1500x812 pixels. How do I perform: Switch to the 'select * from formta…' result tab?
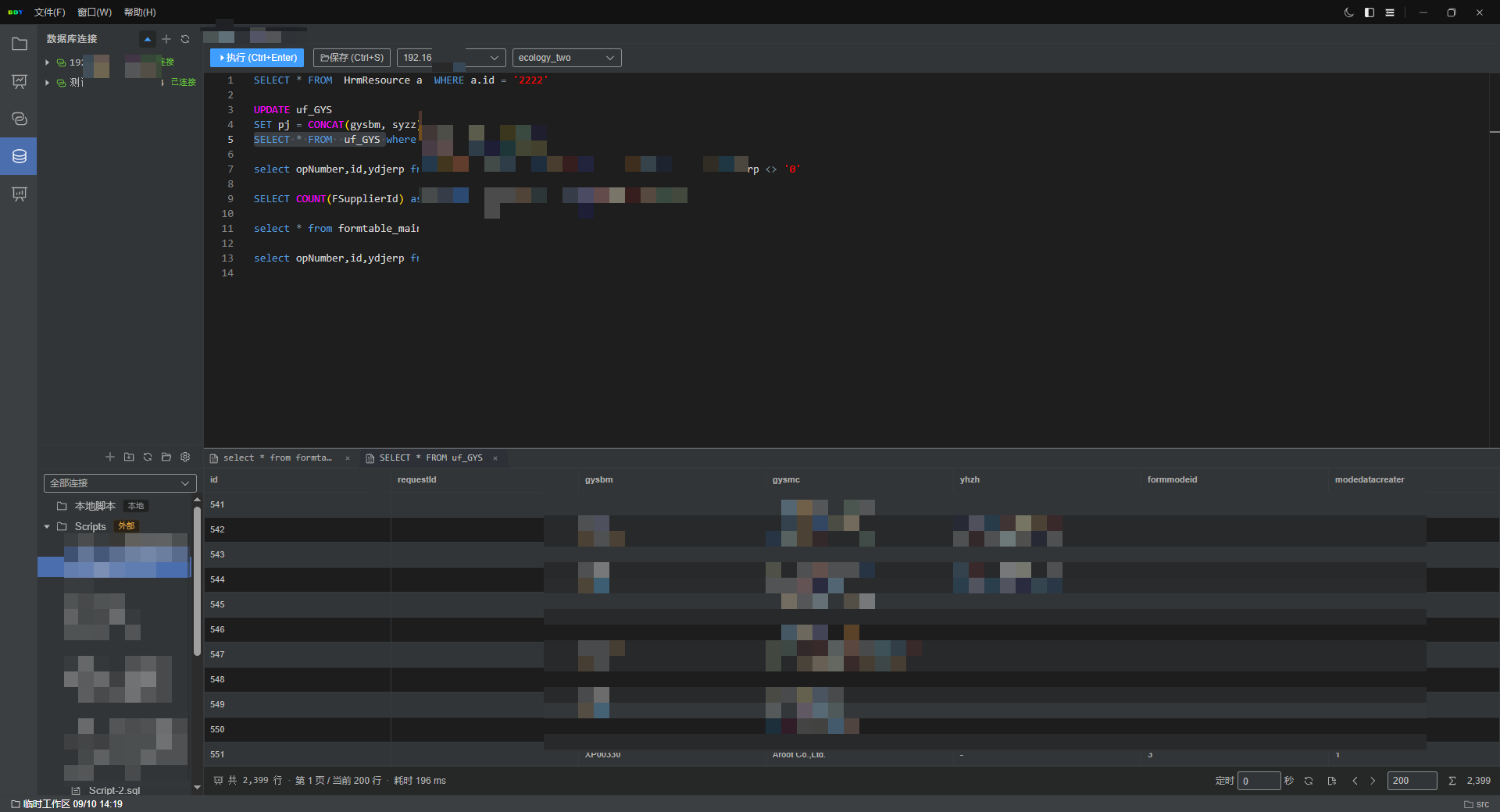click(x=277, y=458)
